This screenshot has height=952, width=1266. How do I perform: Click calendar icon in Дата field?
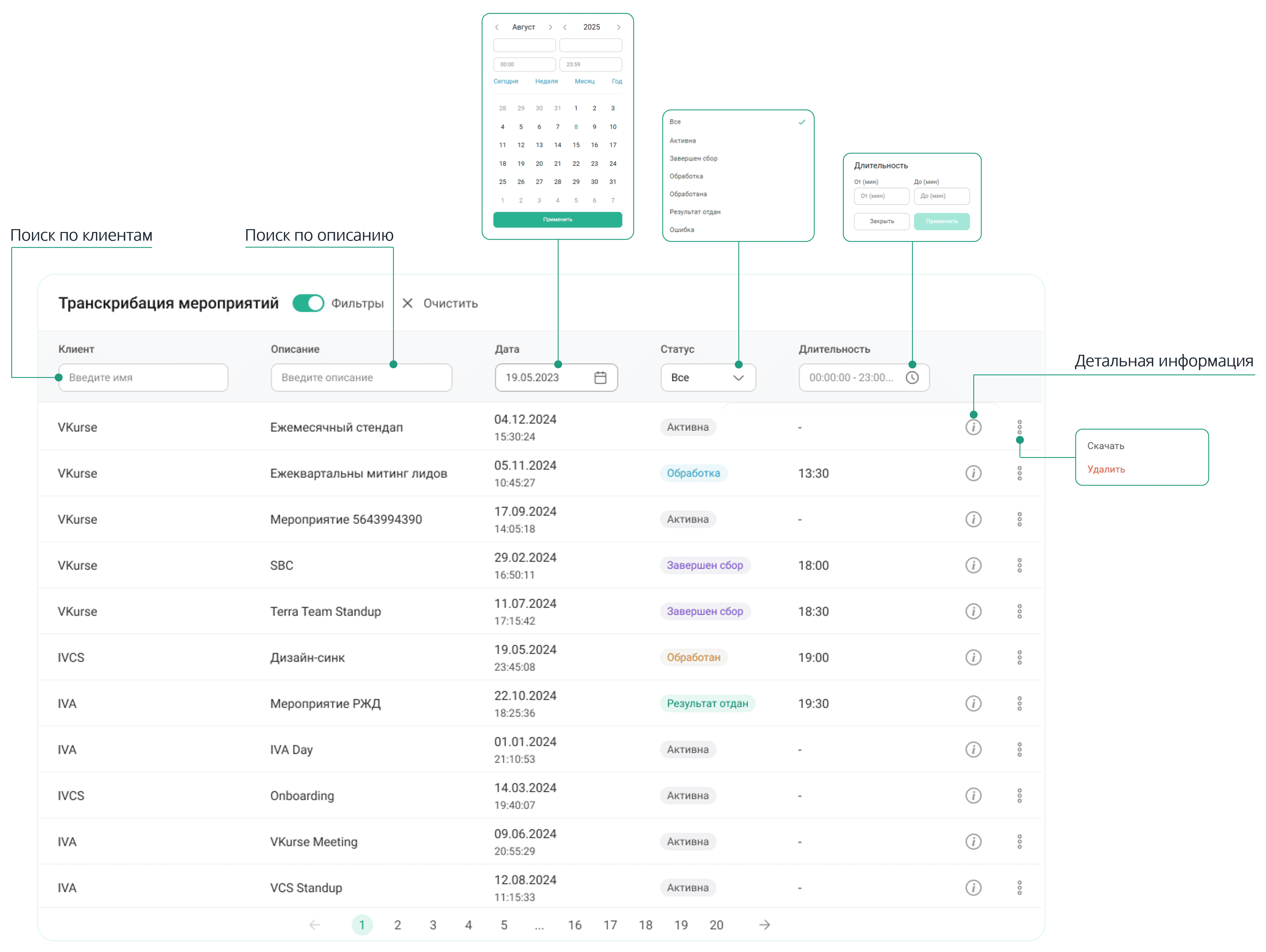point(600,378)
